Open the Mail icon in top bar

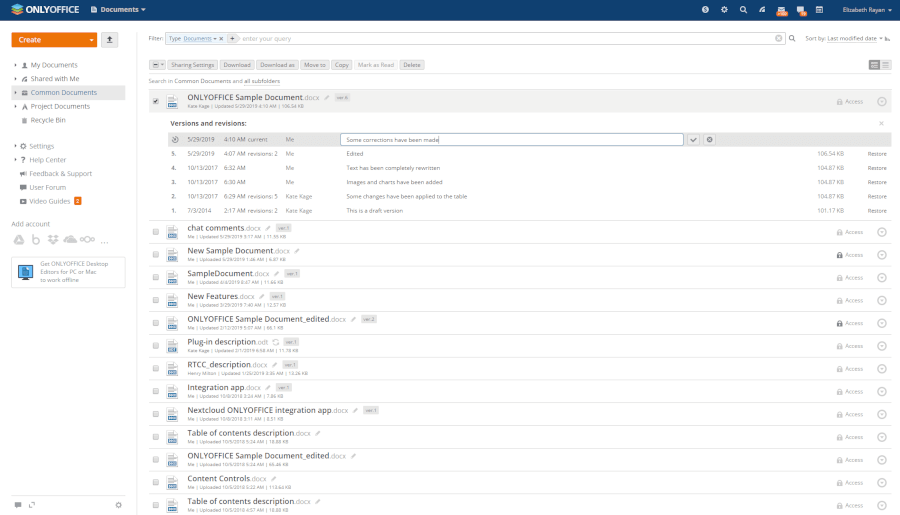(x=781, y=10)
